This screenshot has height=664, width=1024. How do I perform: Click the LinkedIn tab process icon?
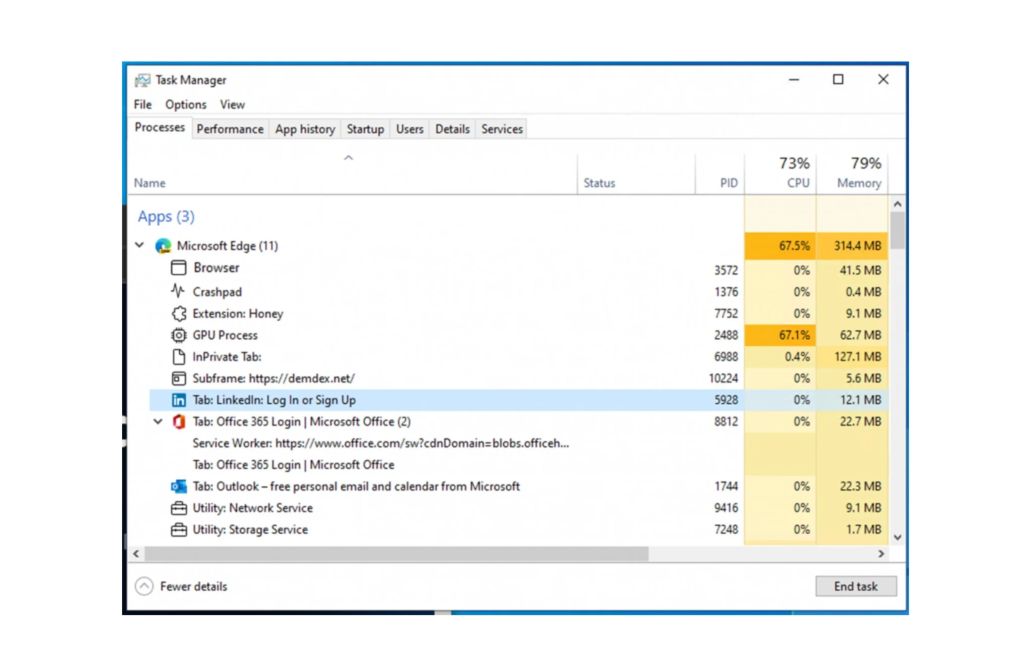[x=179, y=400]
